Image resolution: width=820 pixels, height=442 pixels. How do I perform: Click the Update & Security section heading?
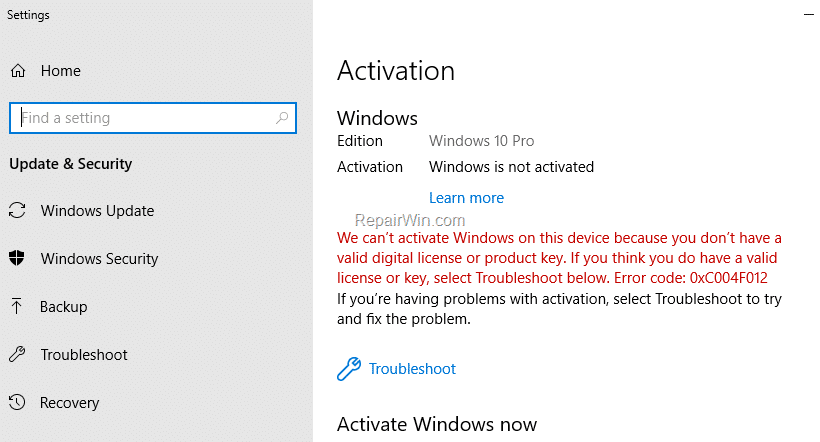coord(71,164)
